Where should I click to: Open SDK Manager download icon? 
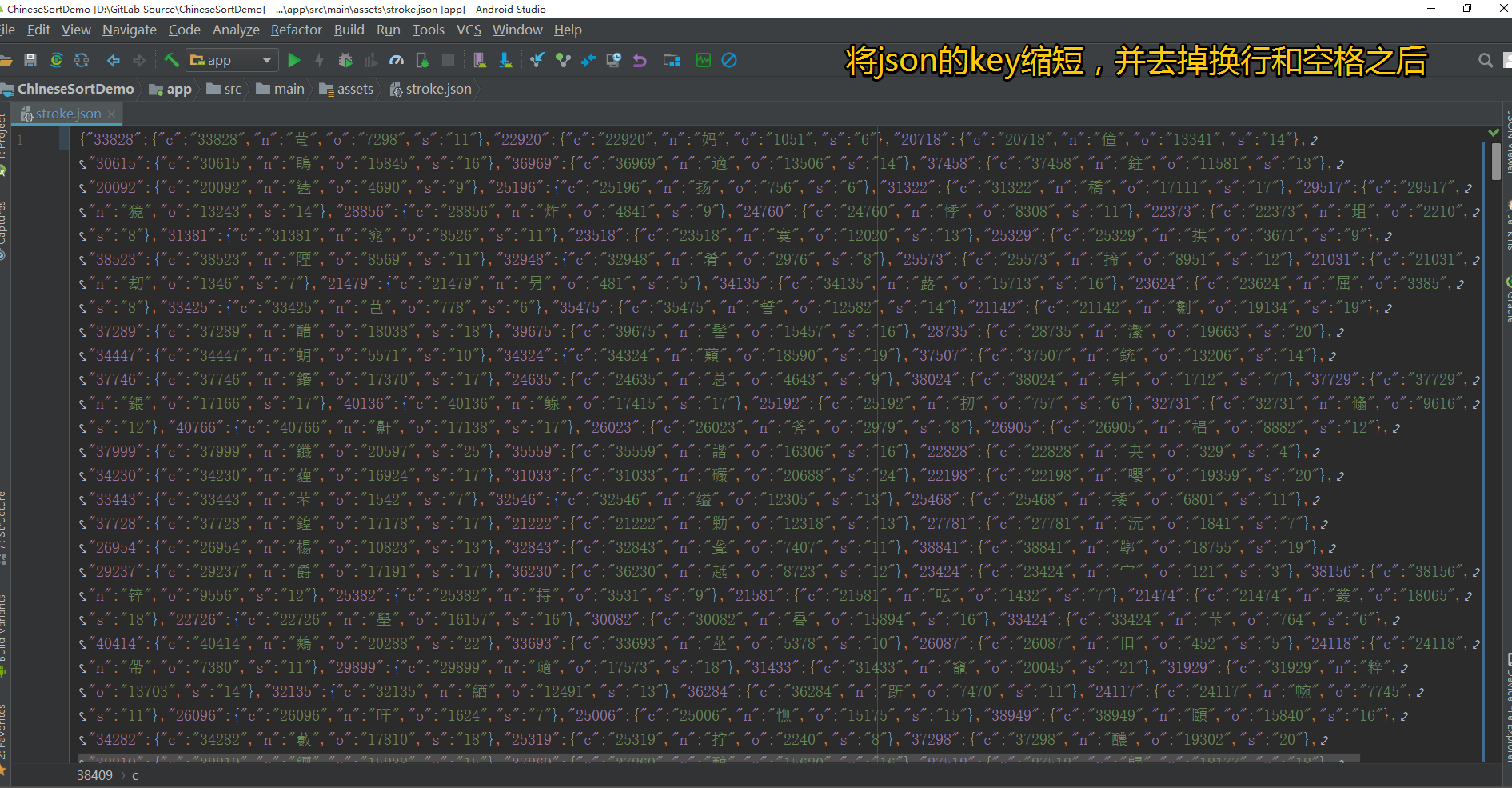tap(505, 60)
